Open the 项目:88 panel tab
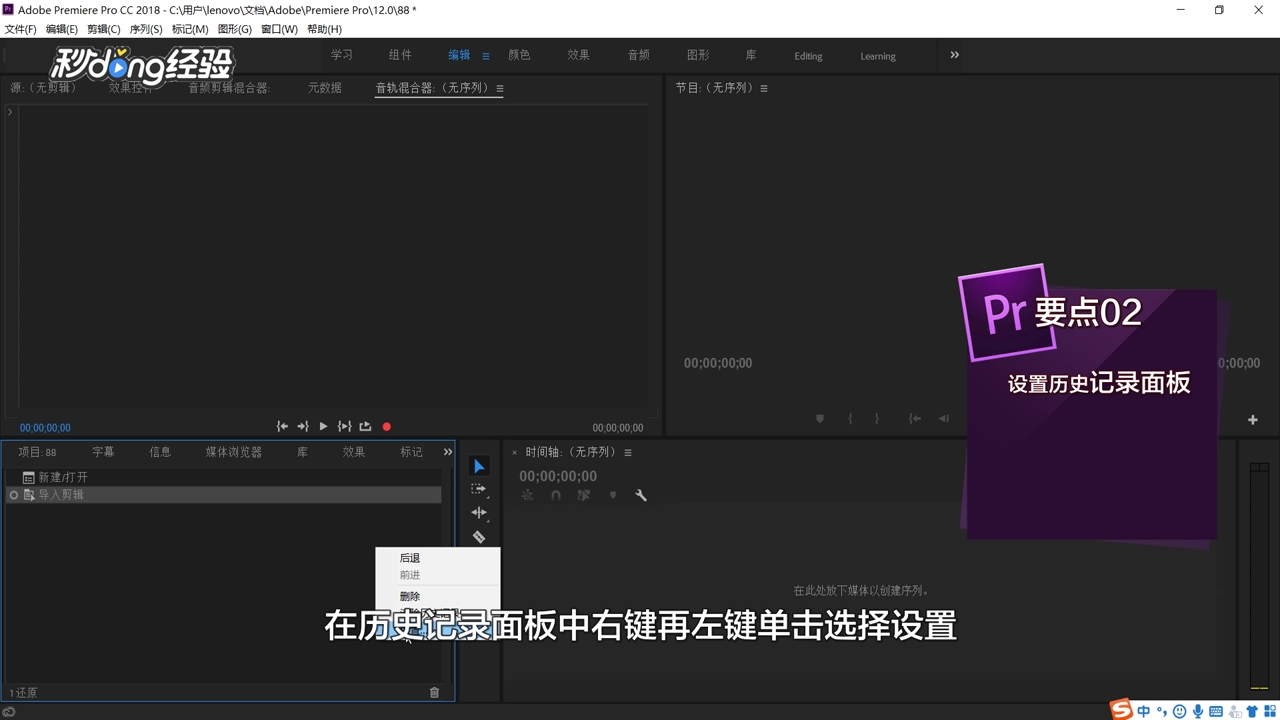Image resolution: width=1280 pixels, height=720 pixels. pos(37,452)
